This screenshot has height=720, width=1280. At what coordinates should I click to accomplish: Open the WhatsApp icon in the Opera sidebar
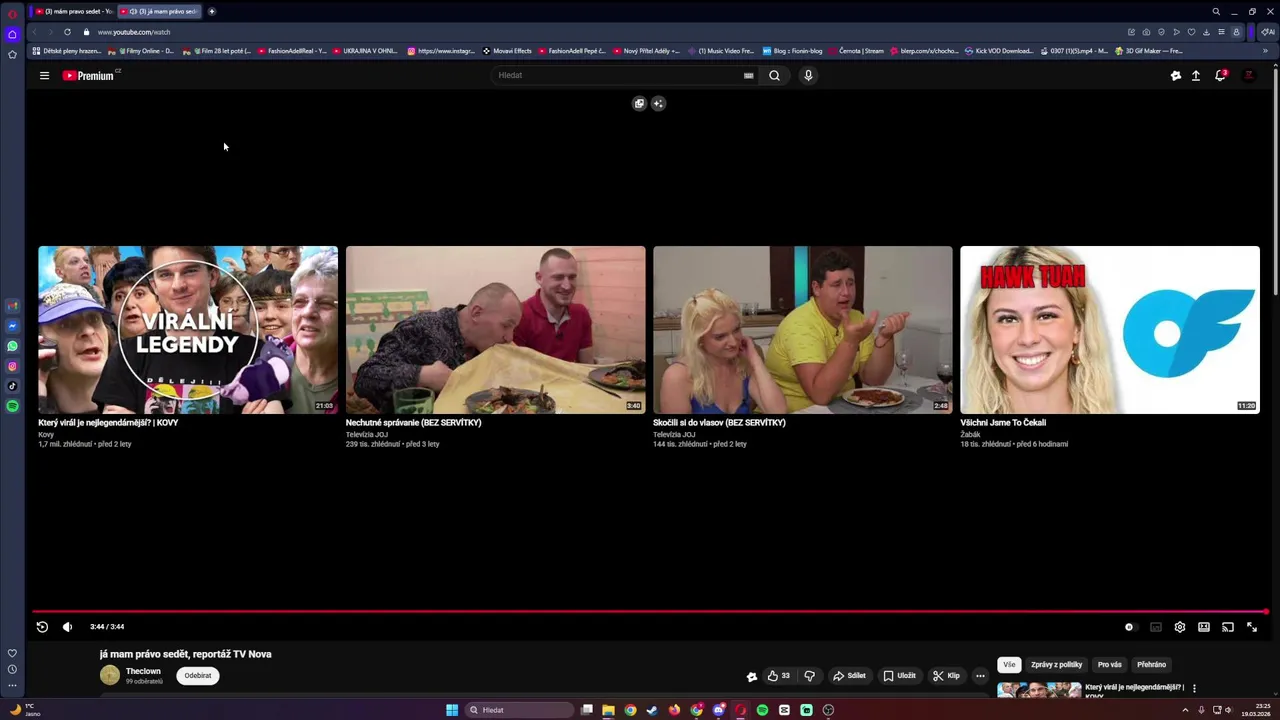(12, 346)
